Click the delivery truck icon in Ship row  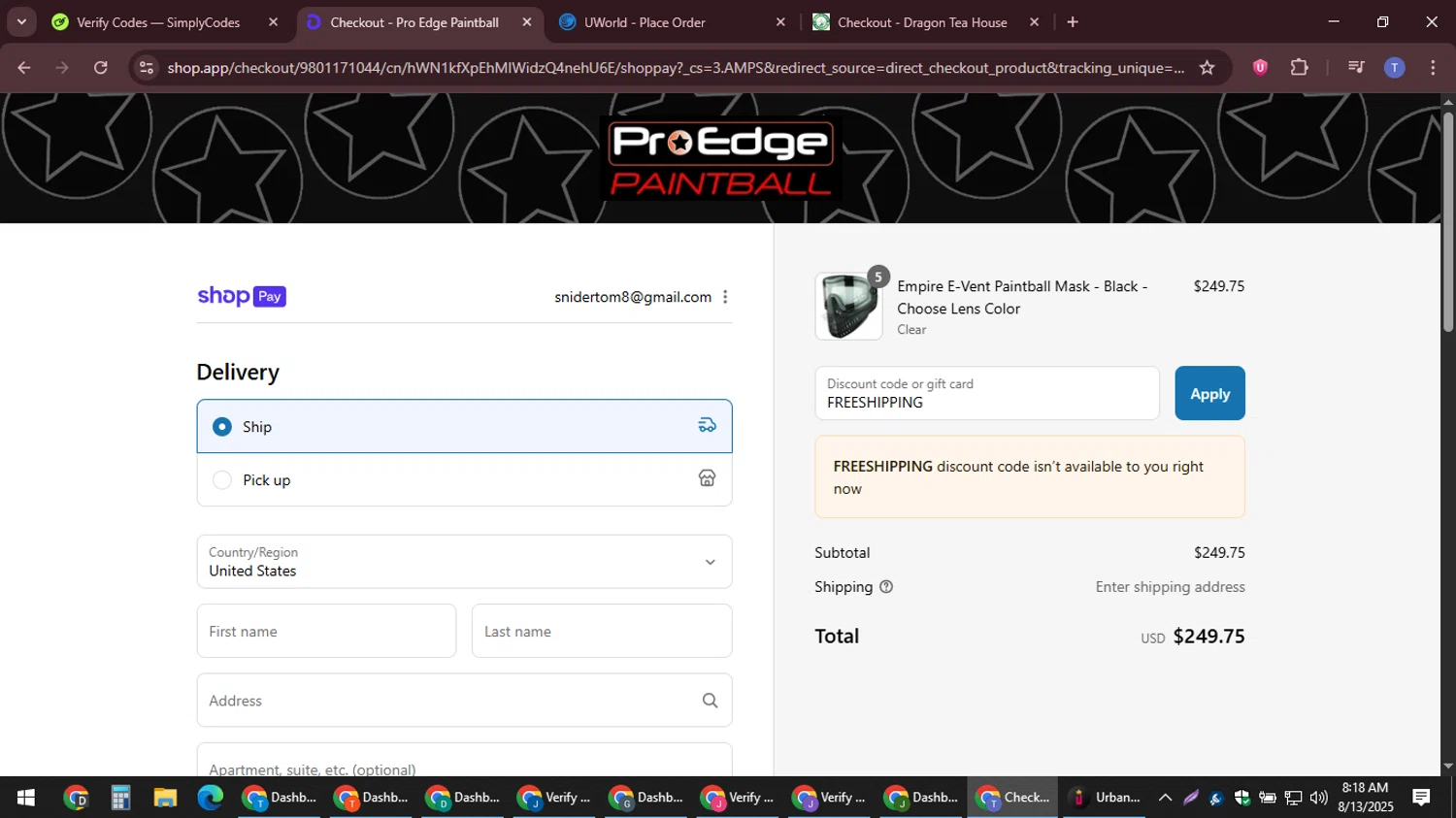(x=707, y=425)
